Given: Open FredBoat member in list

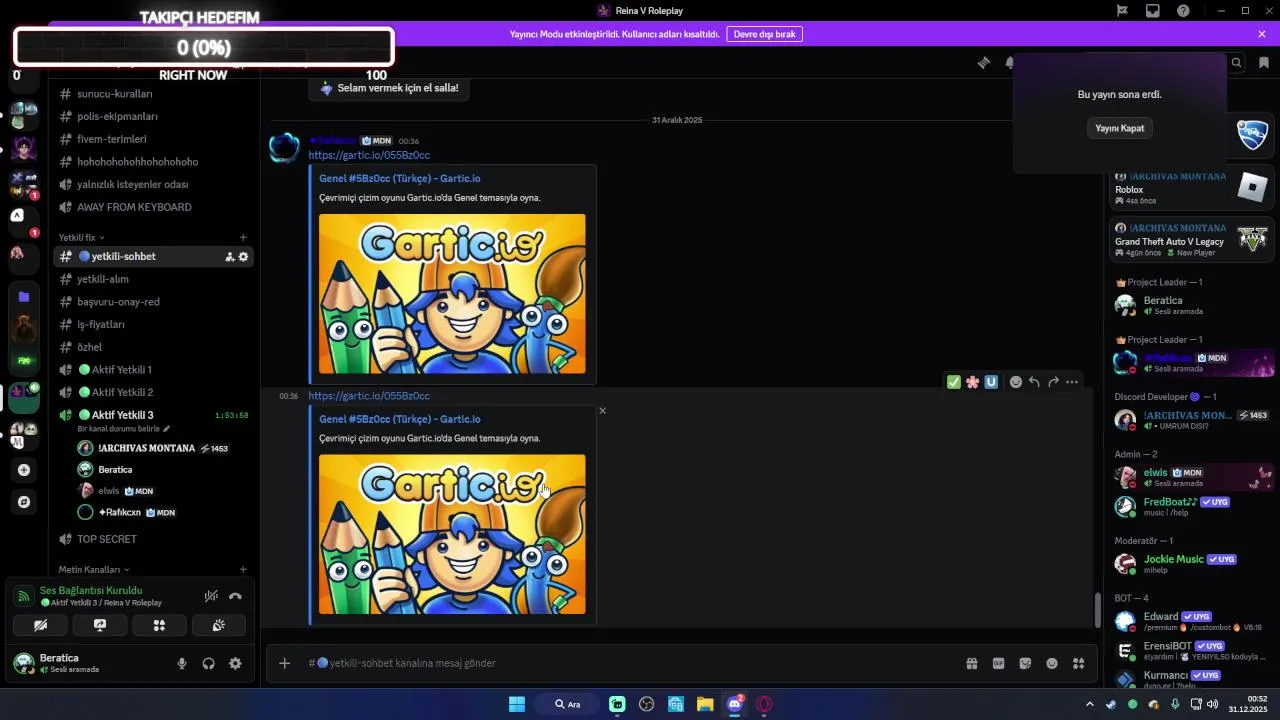Looking at the screenshot, I should pyautogui.click(x=1192, y=507).
